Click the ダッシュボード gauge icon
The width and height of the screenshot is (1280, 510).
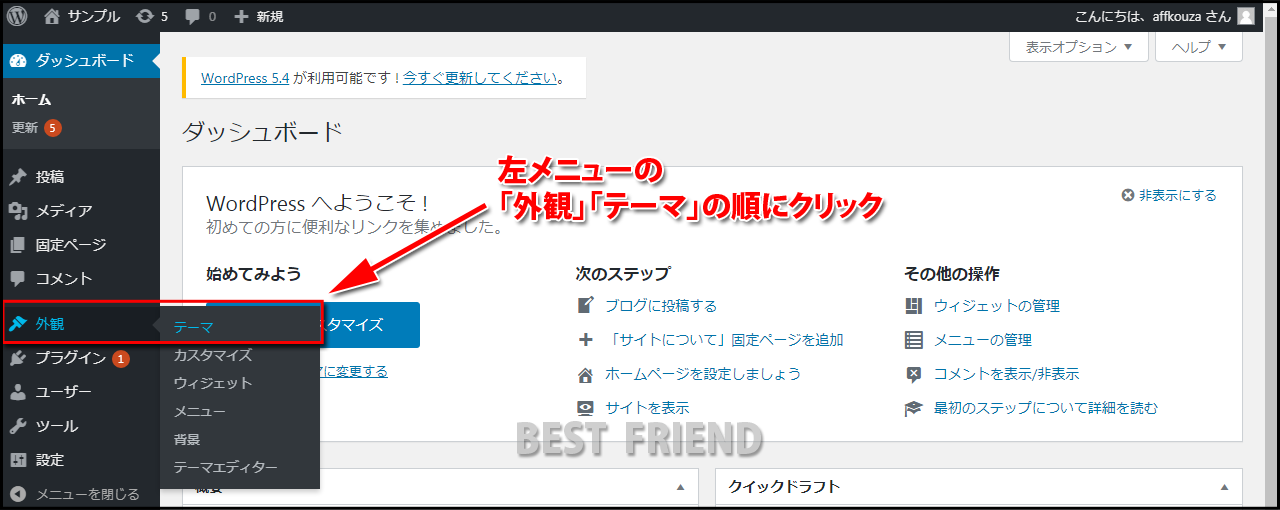18,60
